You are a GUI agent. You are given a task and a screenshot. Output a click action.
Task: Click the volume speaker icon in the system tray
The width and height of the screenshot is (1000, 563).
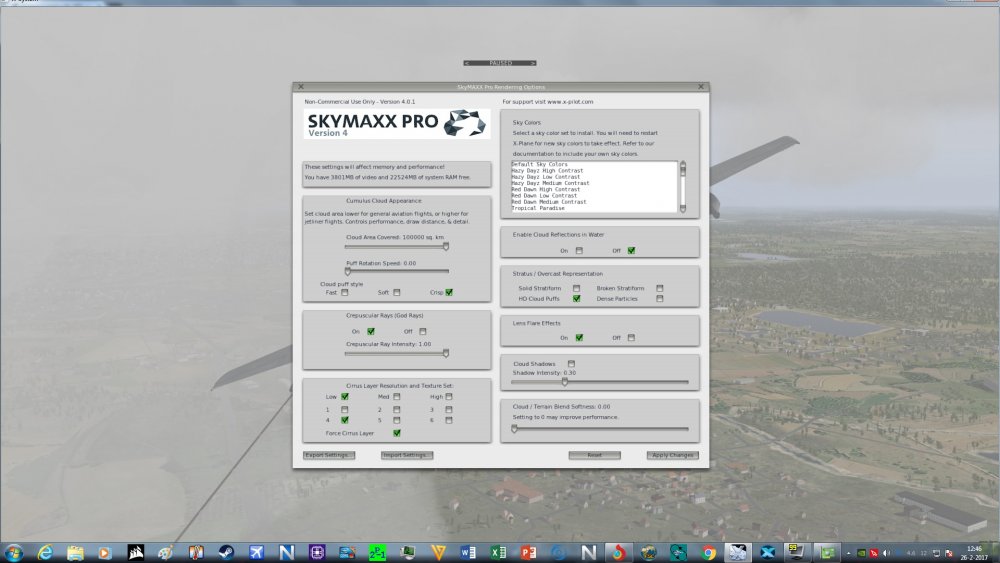(x=886, y=553)
